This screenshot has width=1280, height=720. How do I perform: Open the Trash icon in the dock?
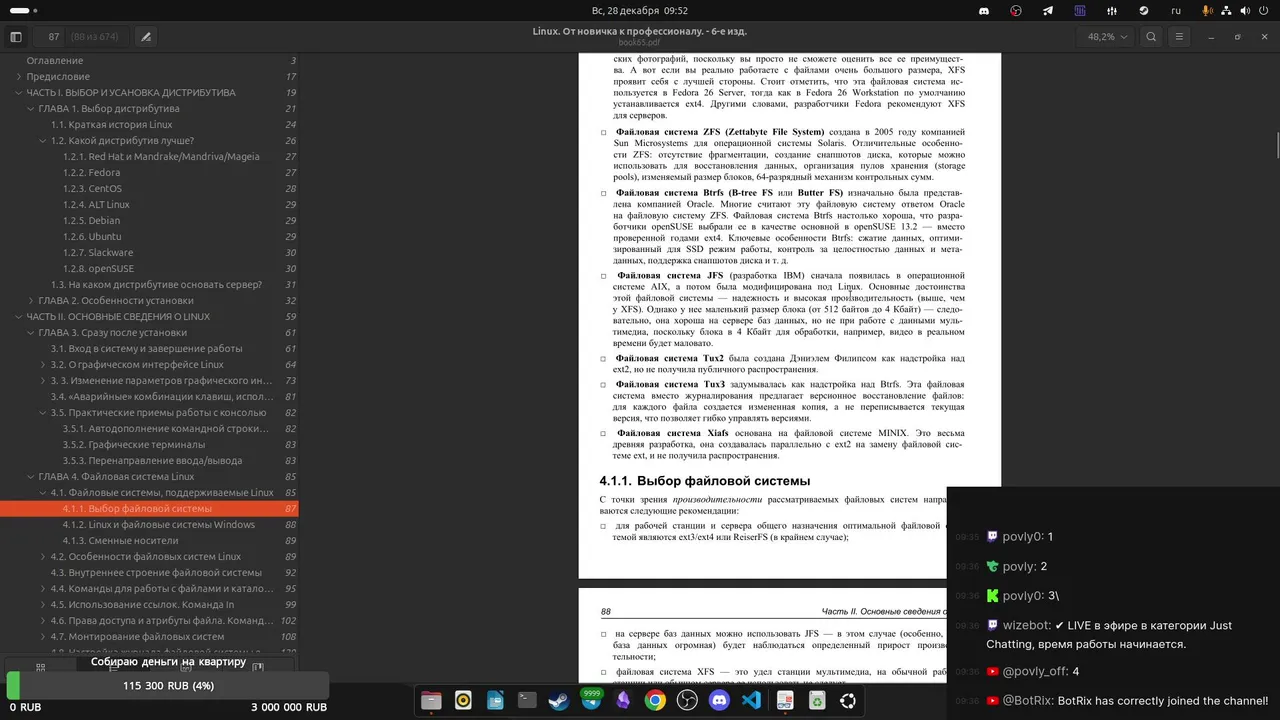coord(817,700)
